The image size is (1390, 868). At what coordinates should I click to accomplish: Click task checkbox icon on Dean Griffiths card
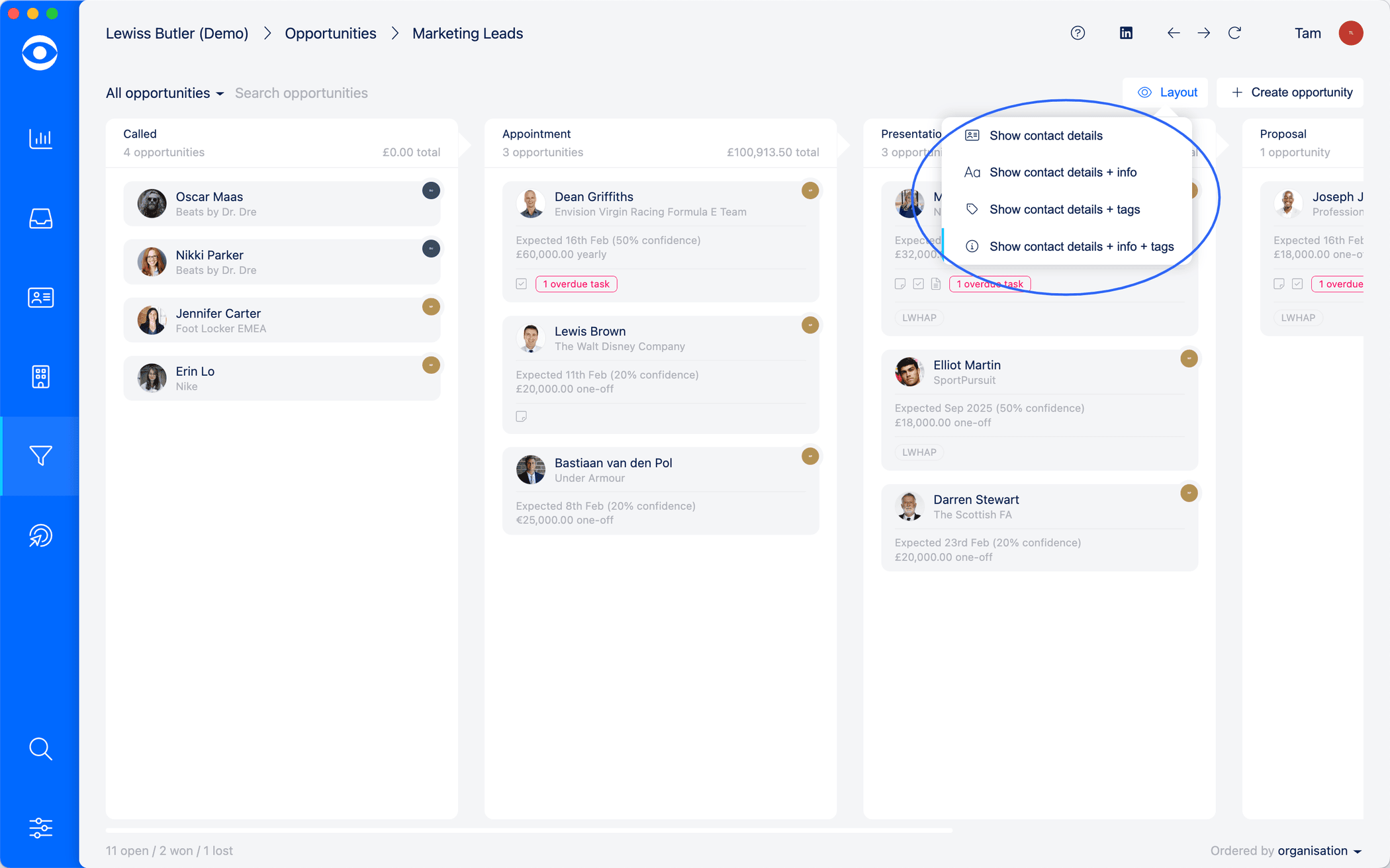point(522,284)
